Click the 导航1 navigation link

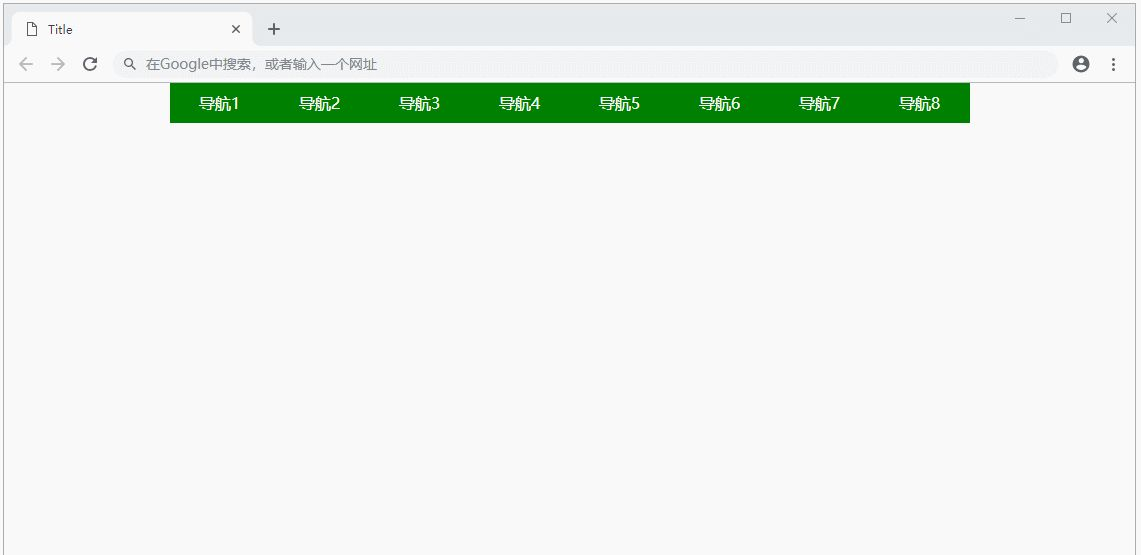pos(219,104)
